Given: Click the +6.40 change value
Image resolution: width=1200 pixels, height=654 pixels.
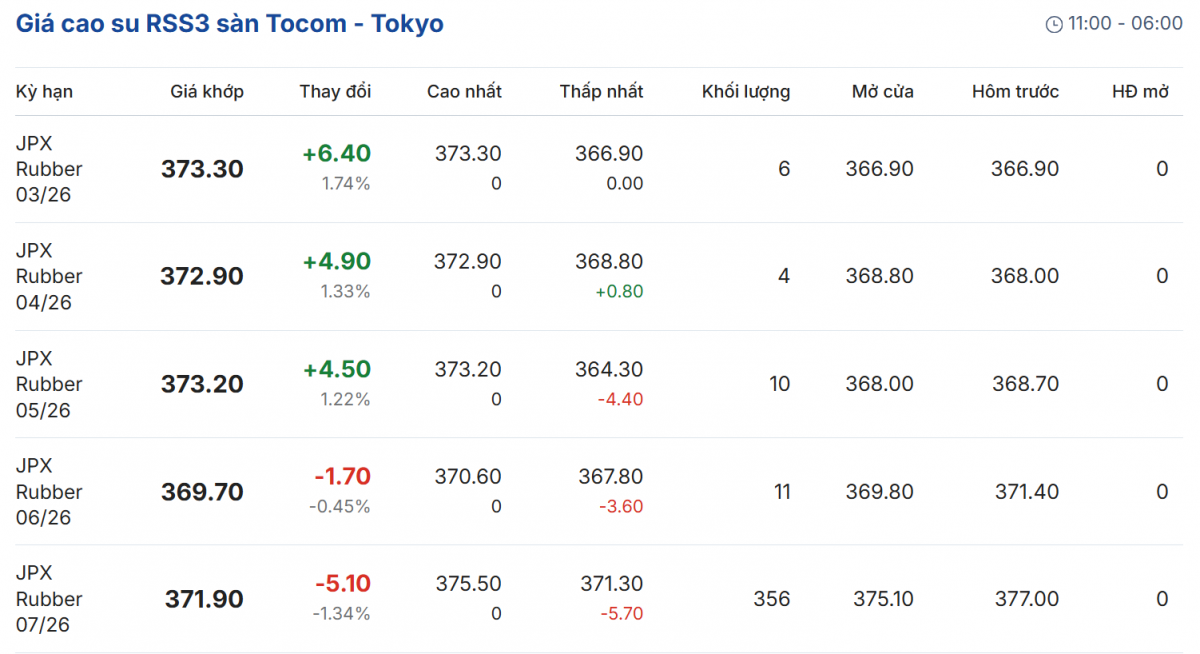Looking at the screenshot, I should [336, 154].
